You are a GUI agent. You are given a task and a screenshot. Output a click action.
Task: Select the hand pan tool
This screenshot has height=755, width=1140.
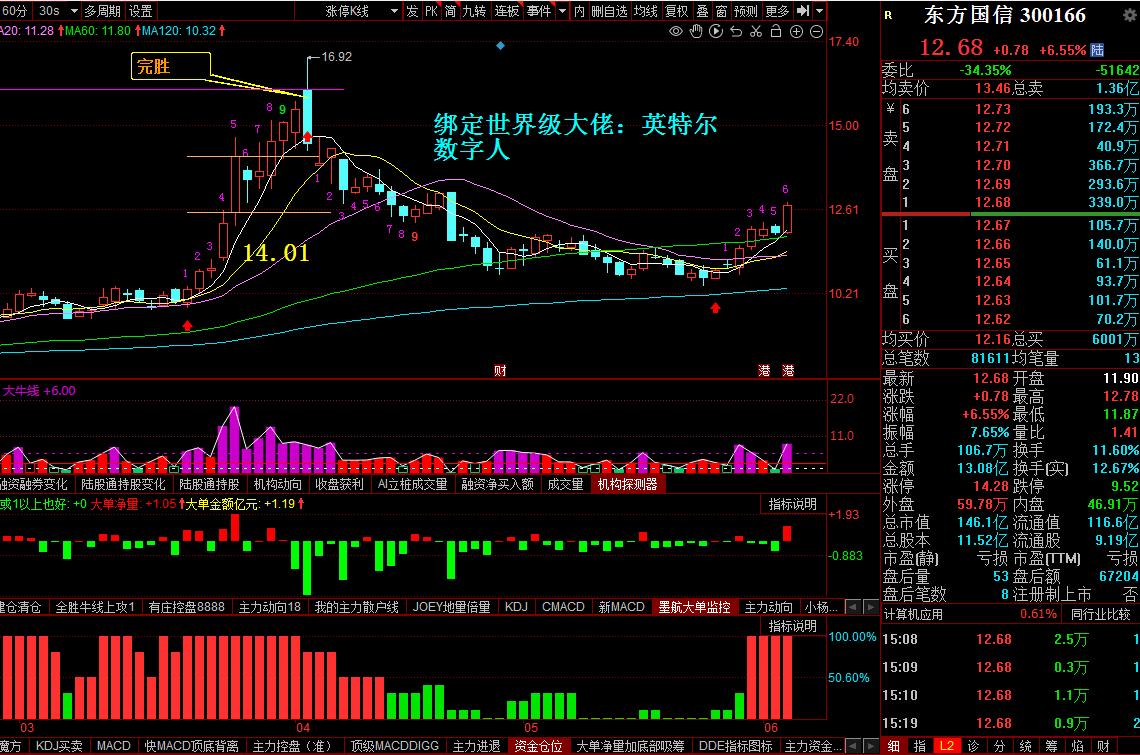pyautogui.click(x=696, y=31)
